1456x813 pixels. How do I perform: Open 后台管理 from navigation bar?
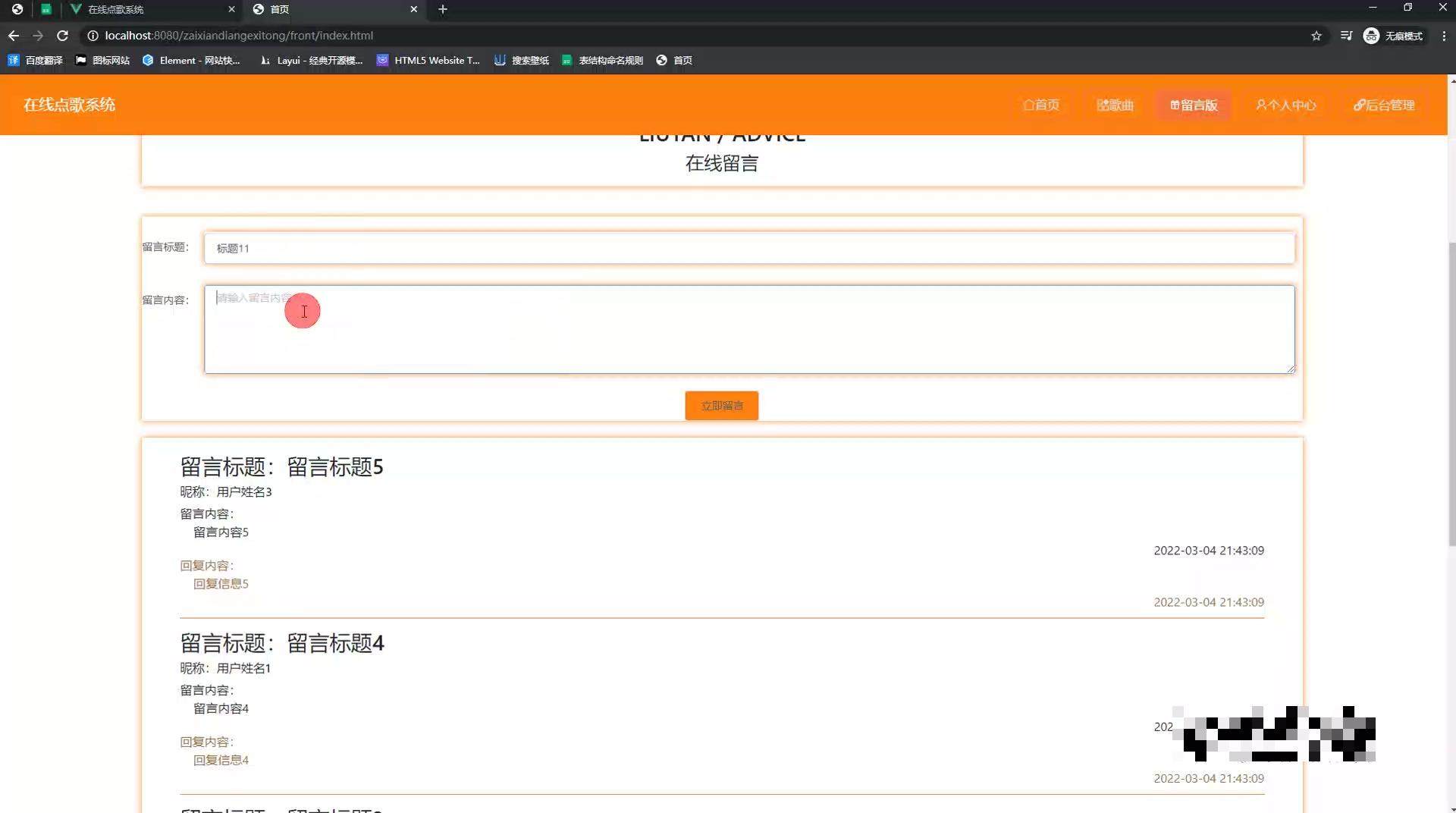click(x=1384, y=105)
